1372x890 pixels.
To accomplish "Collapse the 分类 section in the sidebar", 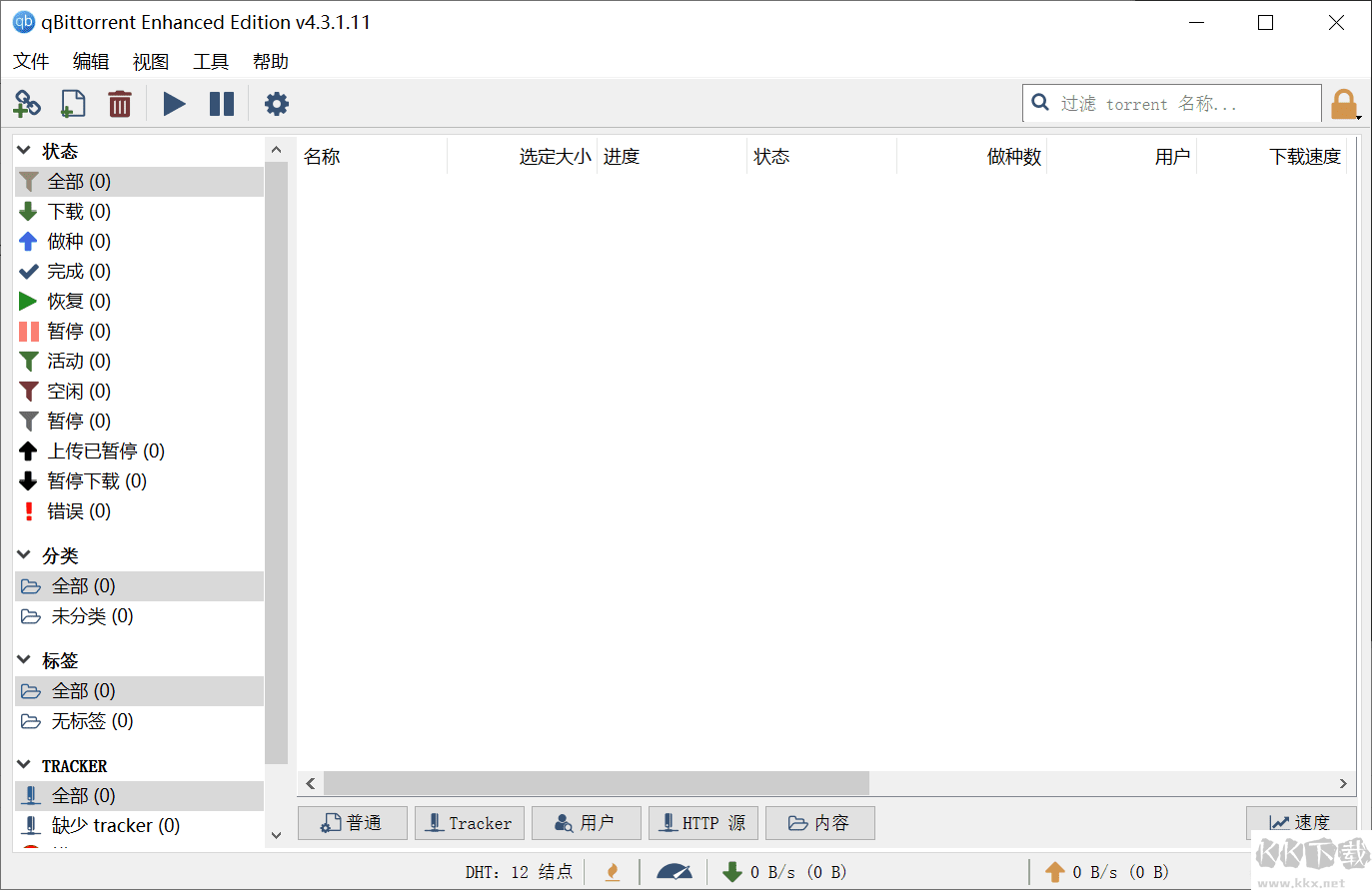I will coord(21,554).
